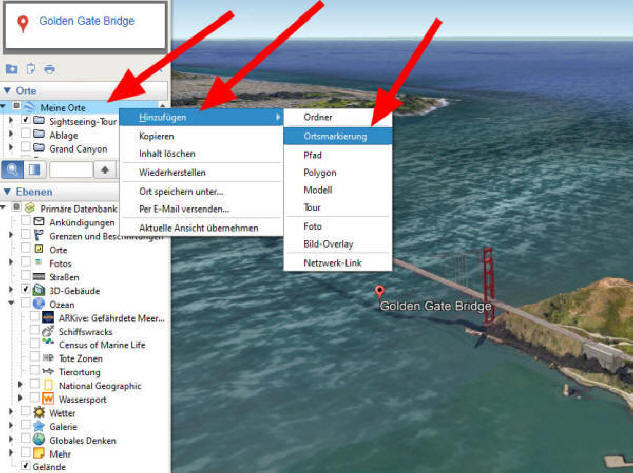Collapse the Ozean tree node
This screenshot has height=473, width=633.
[x=11, y=303]
